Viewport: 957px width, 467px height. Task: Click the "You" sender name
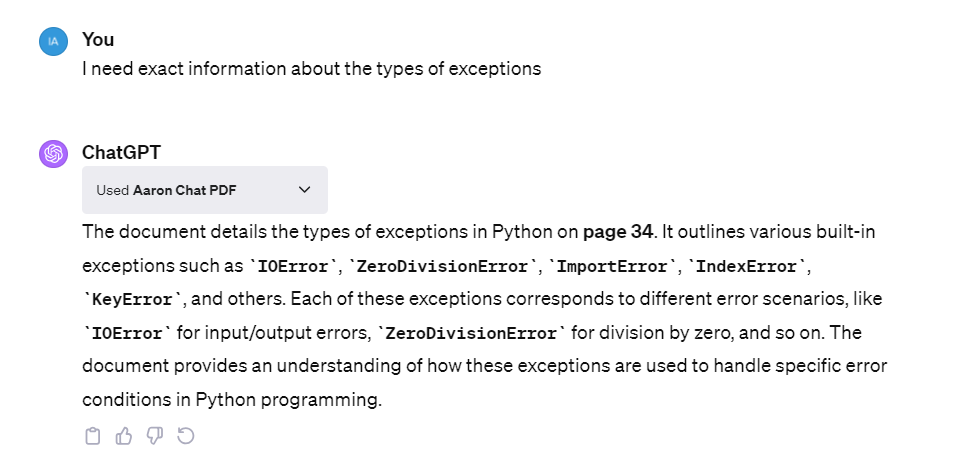[x=98, y=40]
